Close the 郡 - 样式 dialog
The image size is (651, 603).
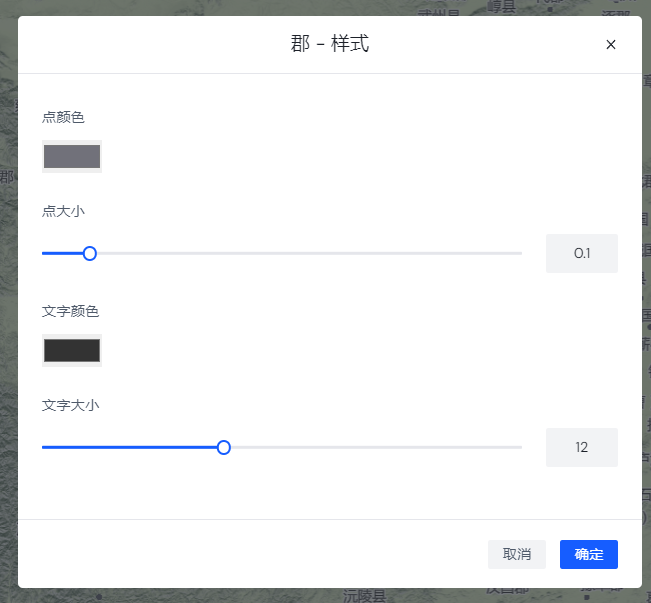pyautogui.click(x=611, y=44)
